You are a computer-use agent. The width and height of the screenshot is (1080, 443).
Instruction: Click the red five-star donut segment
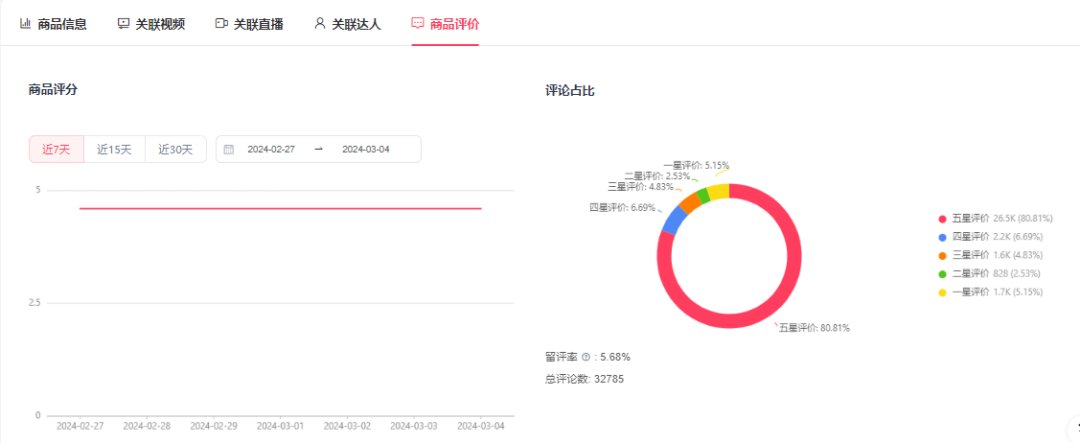[778, 307]
